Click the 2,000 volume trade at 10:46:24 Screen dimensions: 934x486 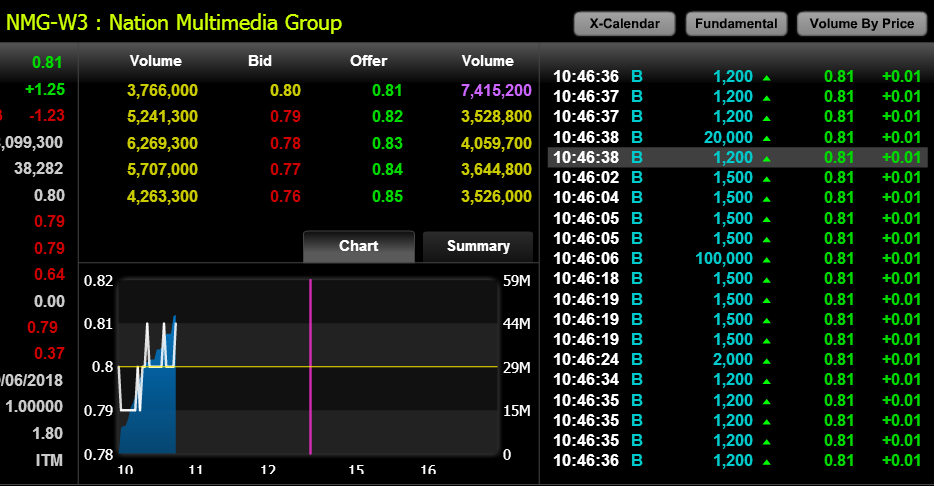[x=733, y=360]
